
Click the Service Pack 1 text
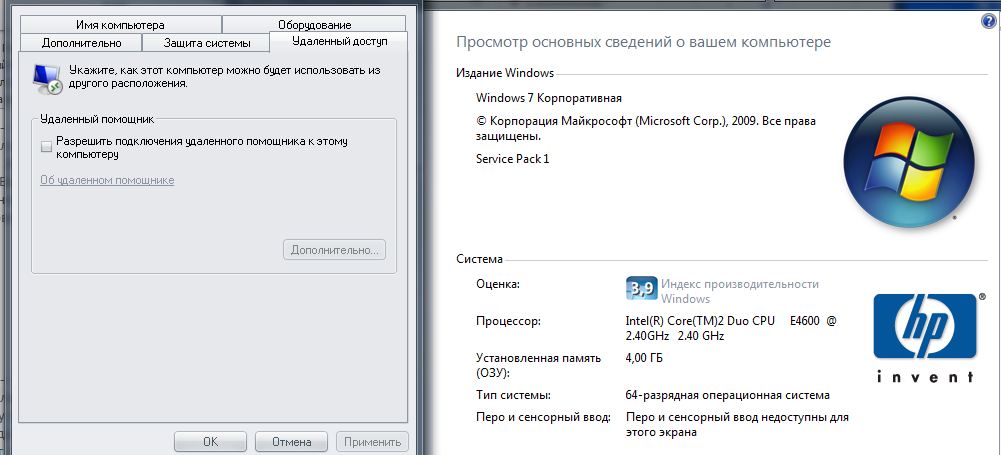(513, 159)
